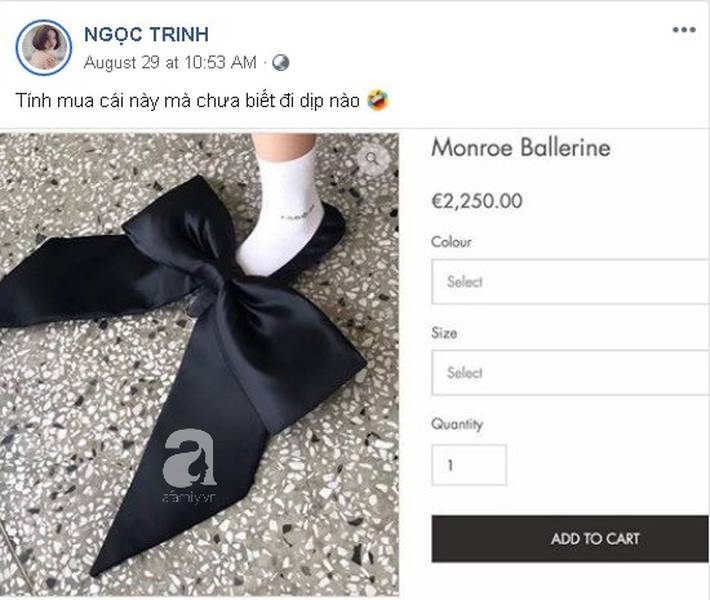The height and width of the screenshot is (600, 710).
Task: Open the three-dot post options menu
Action: (683, 30)
